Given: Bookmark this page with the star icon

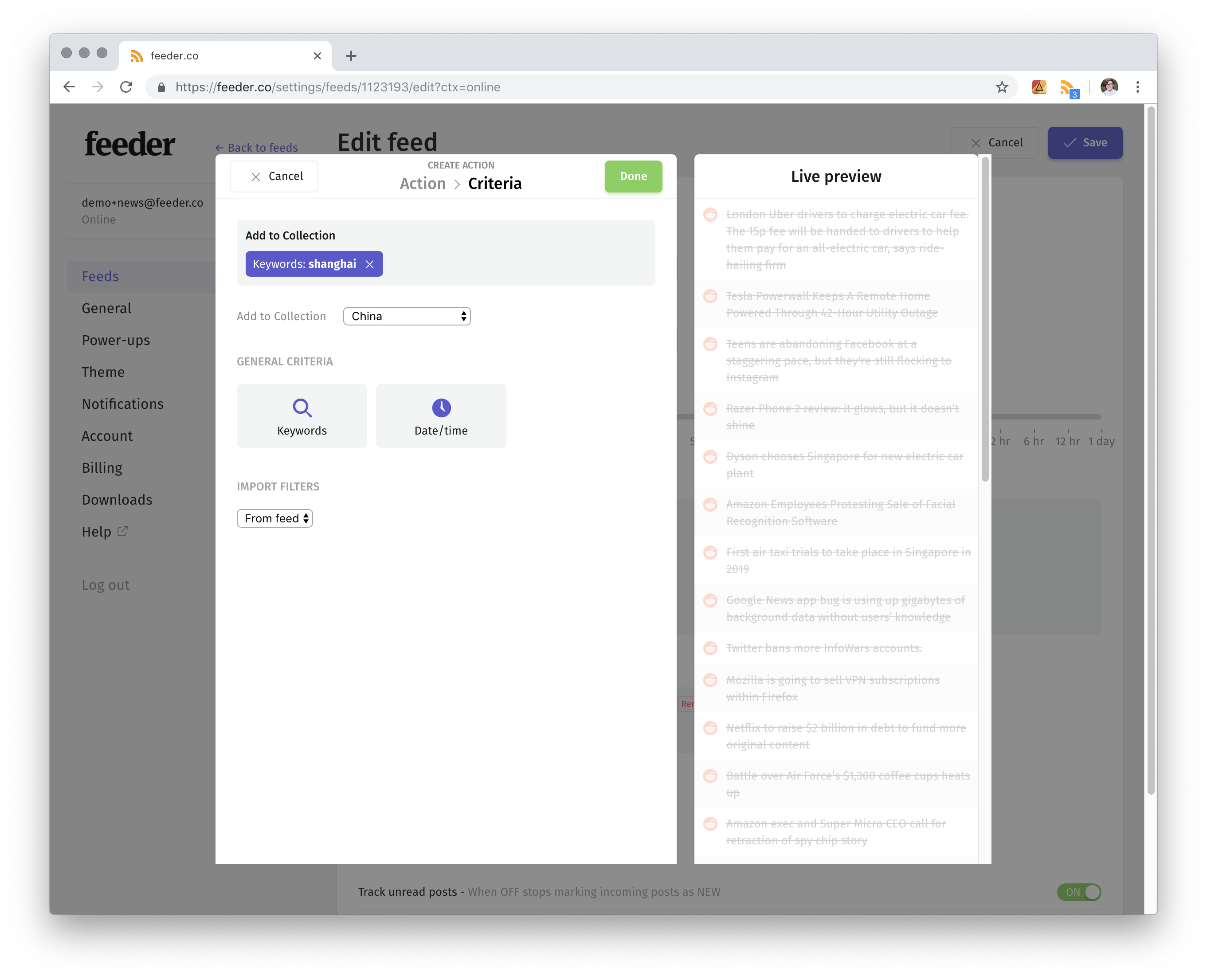Looking at the screenshot, I should click(x=1002, y=87).
